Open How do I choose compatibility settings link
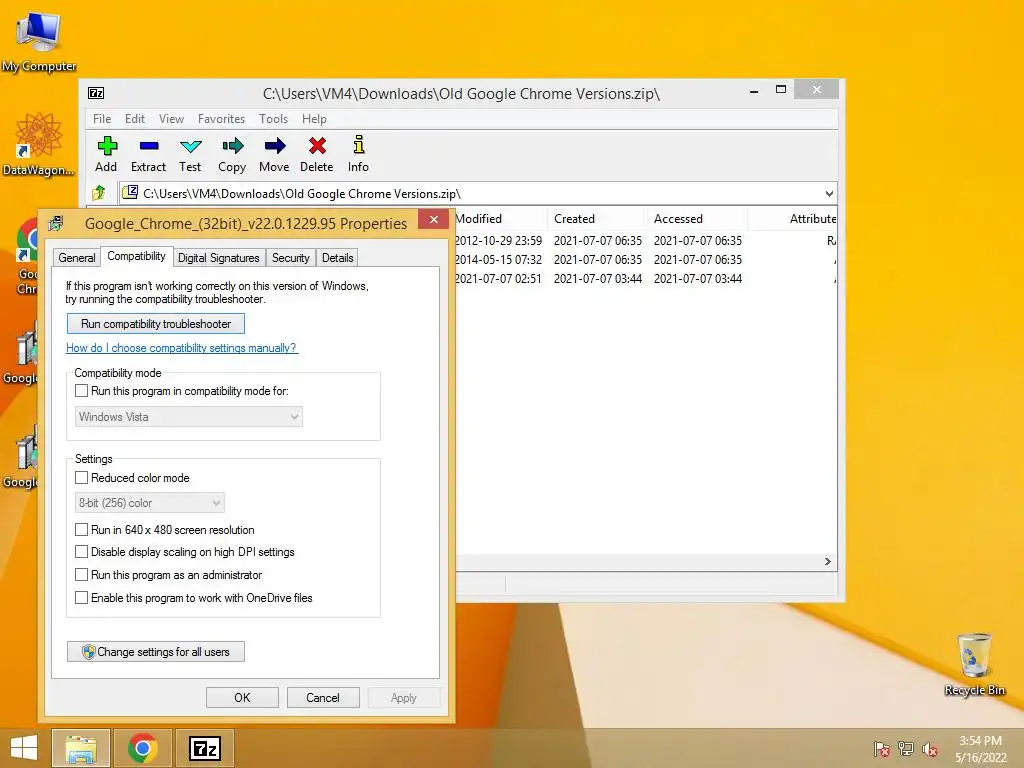 pyautogui.click(x=182, y=348)
